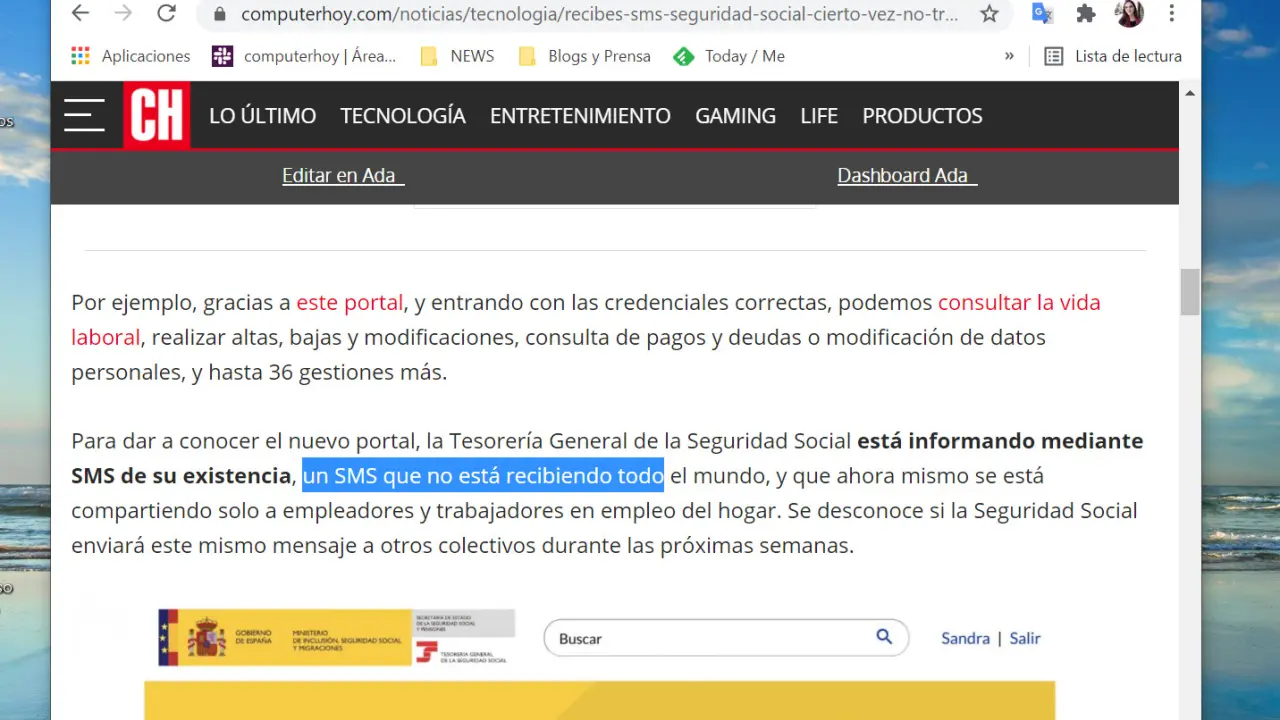Follow the 'este portal' link
This screenshot has height=720, width=1280.
[349, 302]
